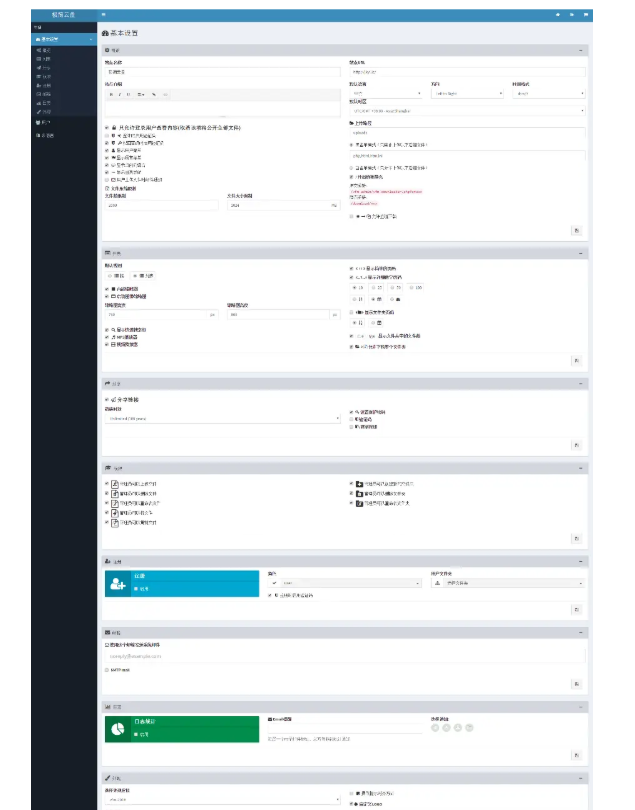Click the hamburger menu icon in top bar
This screenshot has height=810, width=635.
click(x=104, y=15)
